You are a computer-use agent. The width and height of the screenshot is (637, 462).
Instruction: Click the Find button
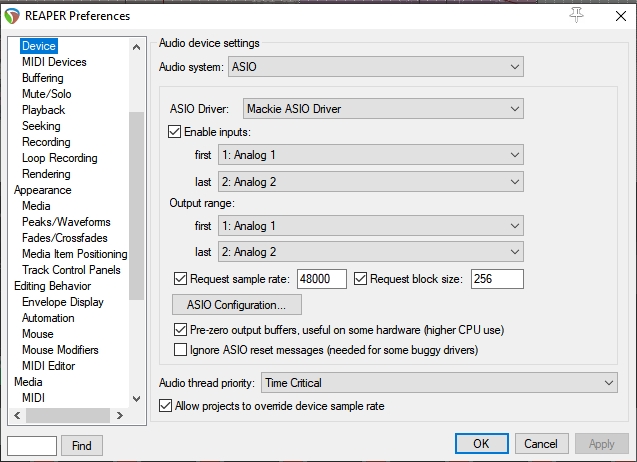(82, 445)
